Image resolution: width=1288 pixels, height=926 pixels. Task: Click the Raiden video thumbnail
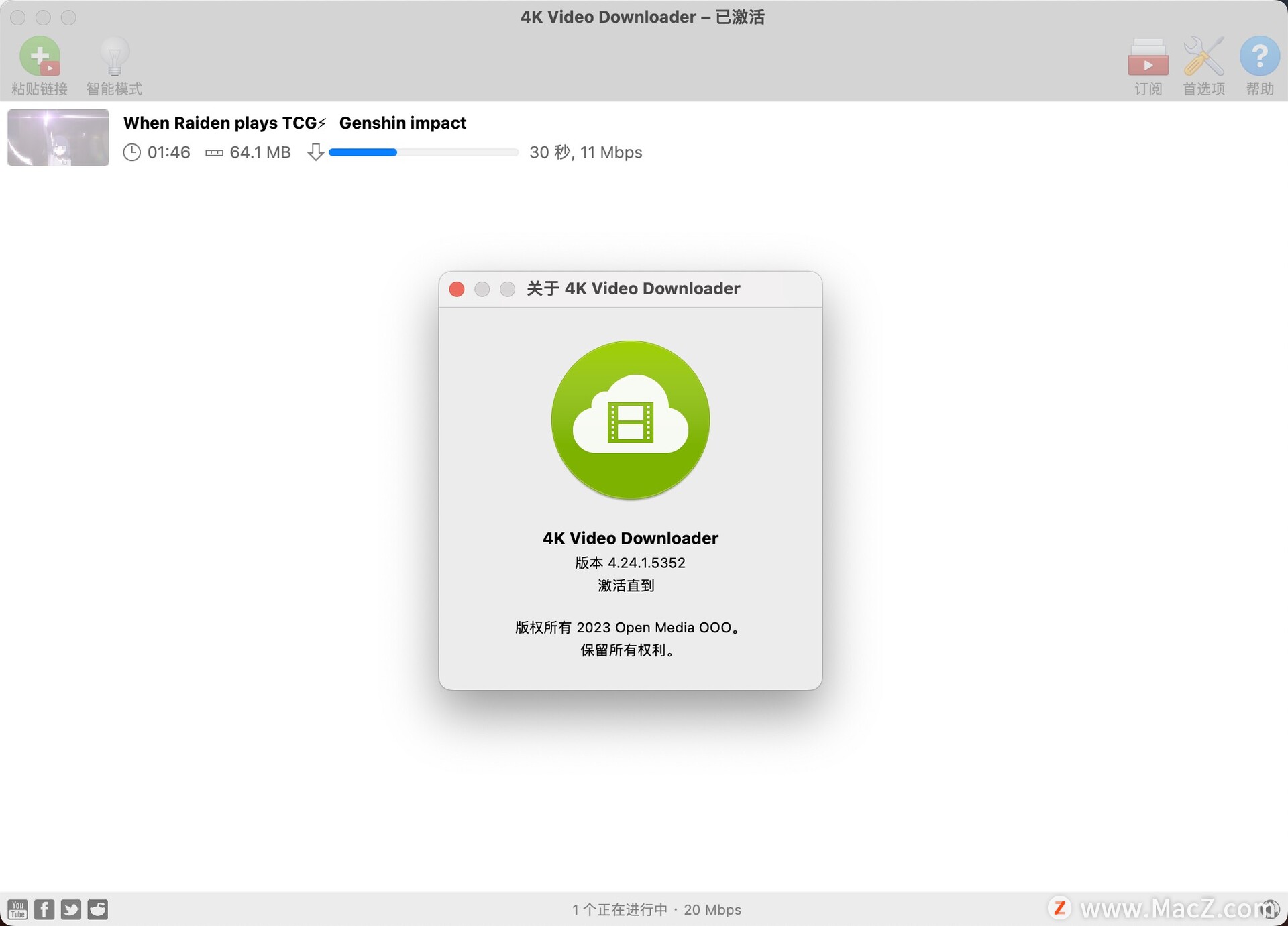[58, 137]
